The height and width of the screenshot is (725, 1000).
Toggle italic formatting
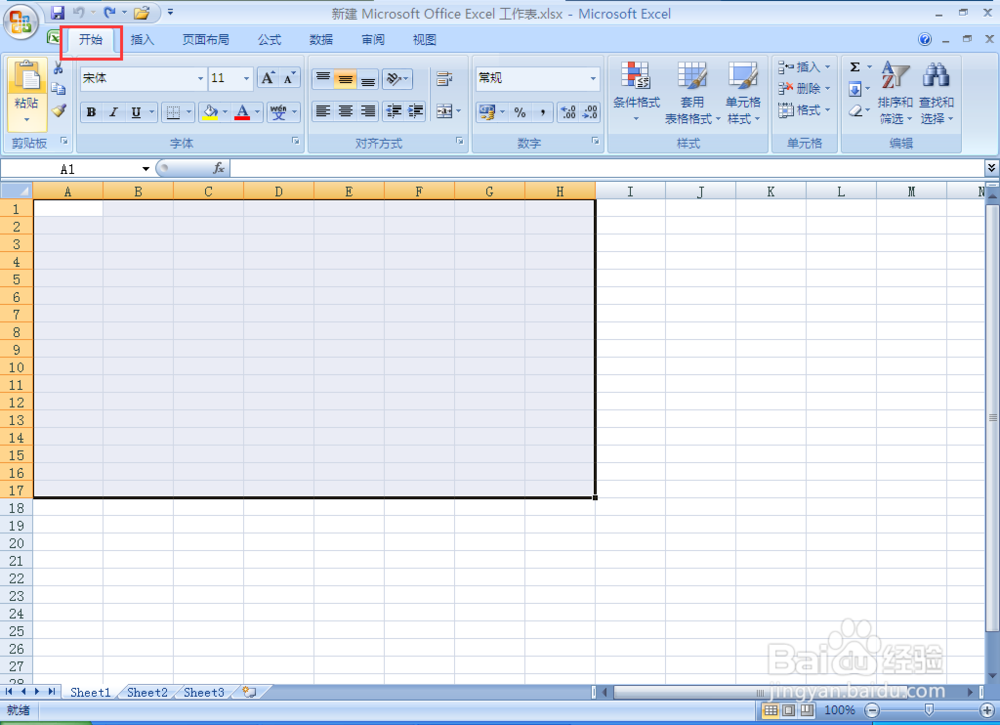point(114,112)
